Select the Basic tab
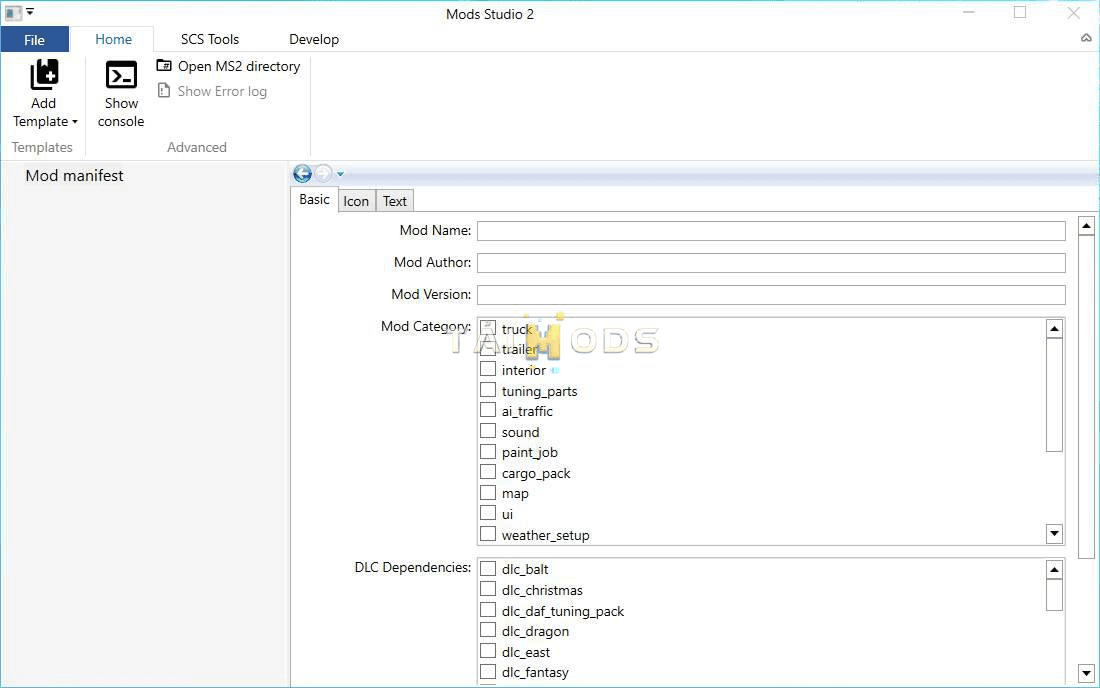 tap(314, 200)
